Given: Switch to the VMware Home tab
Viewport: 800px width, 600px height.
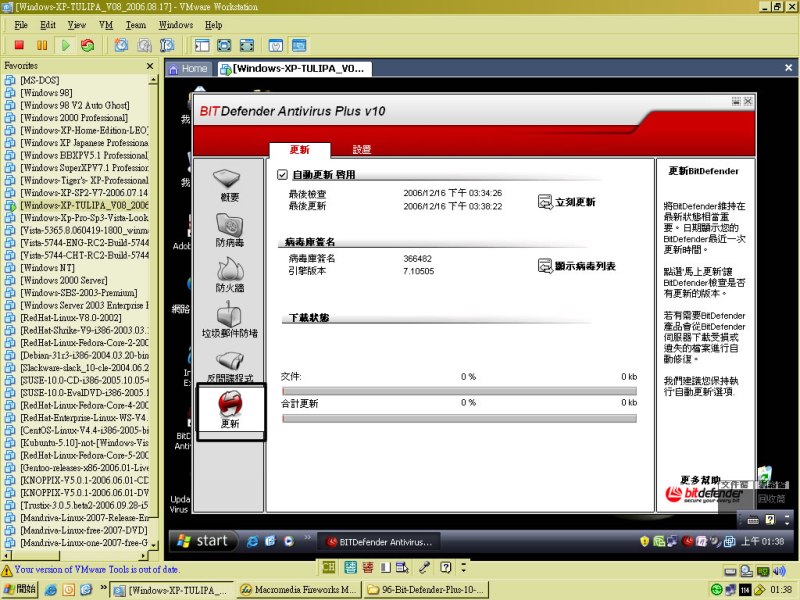Looking at the screenshot, I should pyautogui.click(x=188, y=69).
